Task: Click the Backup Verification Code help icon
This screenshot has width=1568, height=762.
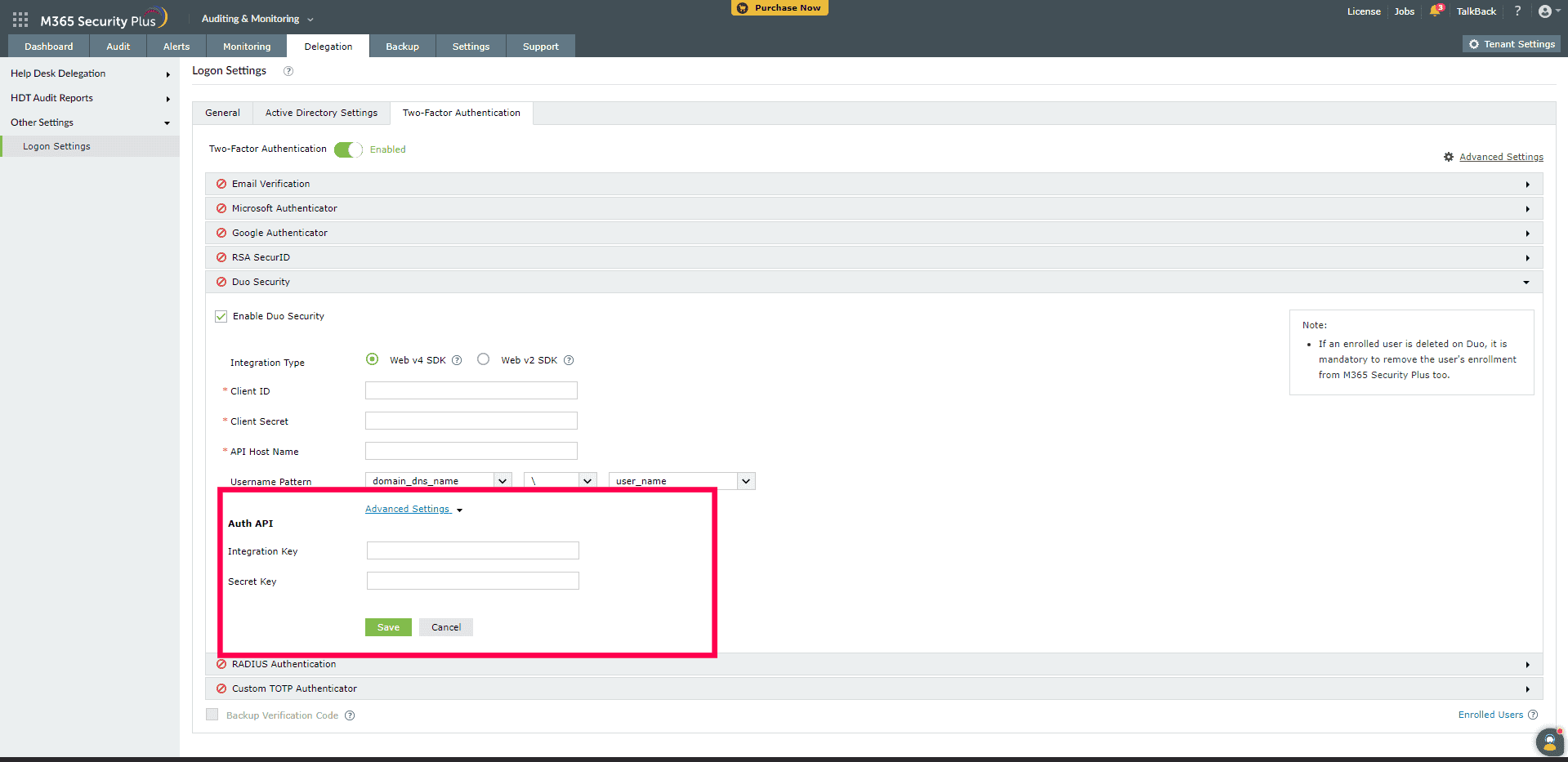Action: pyautogui.click(x=350, y=715)
